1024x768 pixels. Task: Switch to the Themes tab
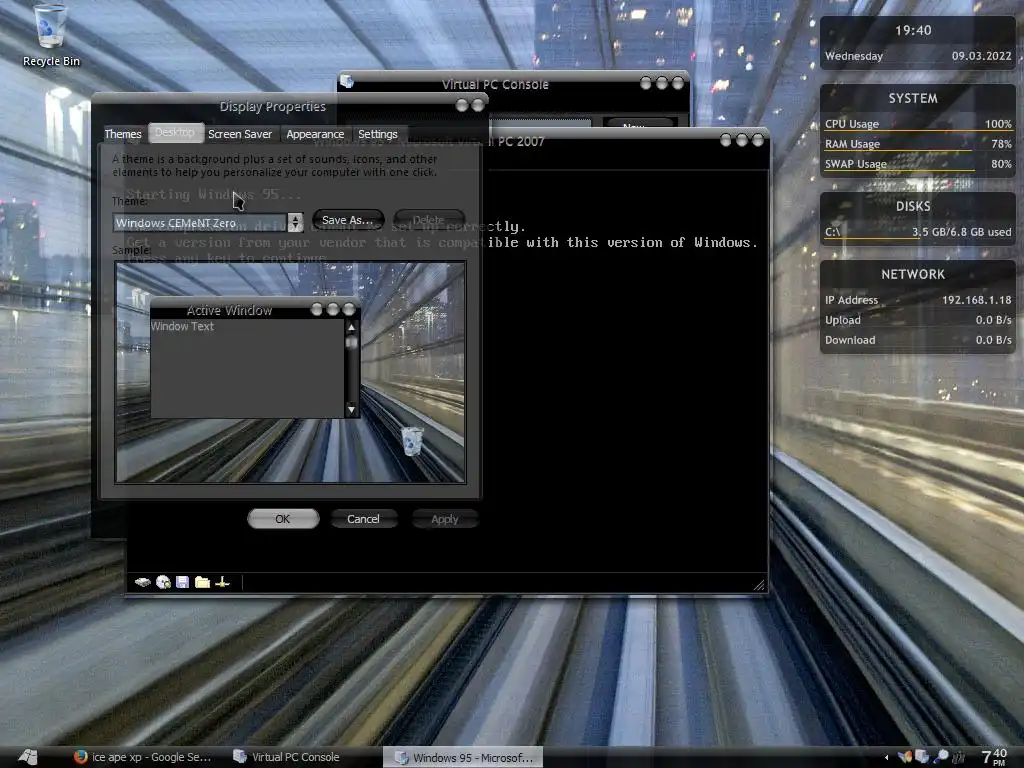pyautogui.click(x=123, y=134)
